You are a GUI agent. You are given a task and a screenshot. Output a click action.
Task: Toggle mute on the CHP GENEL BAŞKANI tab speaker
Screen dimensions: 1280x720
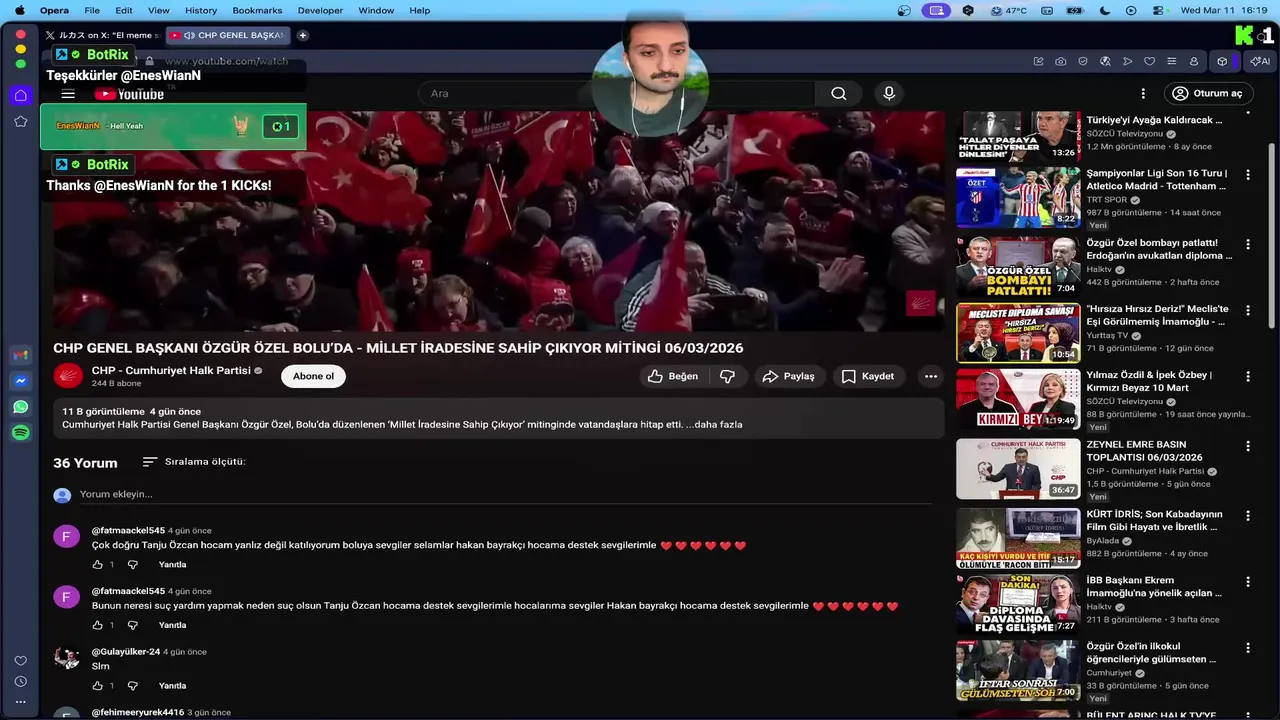click(189, 35)
